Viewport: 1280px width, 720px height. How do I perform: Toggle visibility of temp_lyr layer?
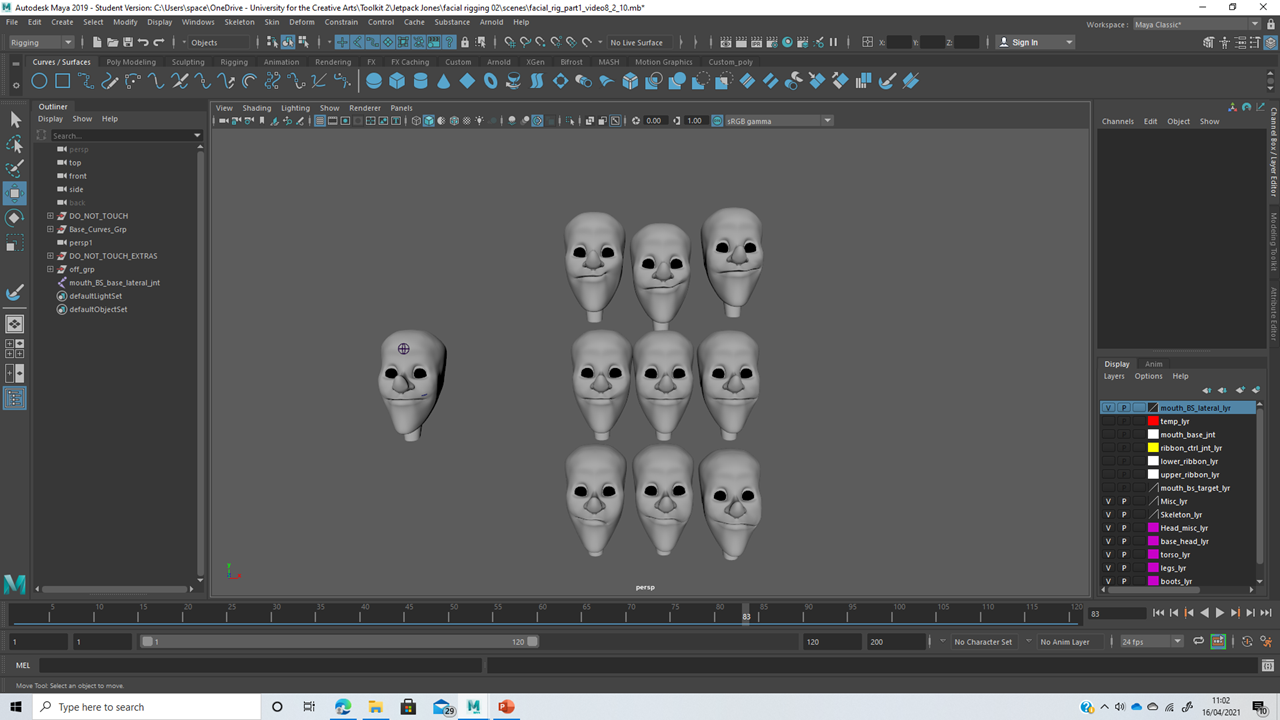[x=1108, y=422]
